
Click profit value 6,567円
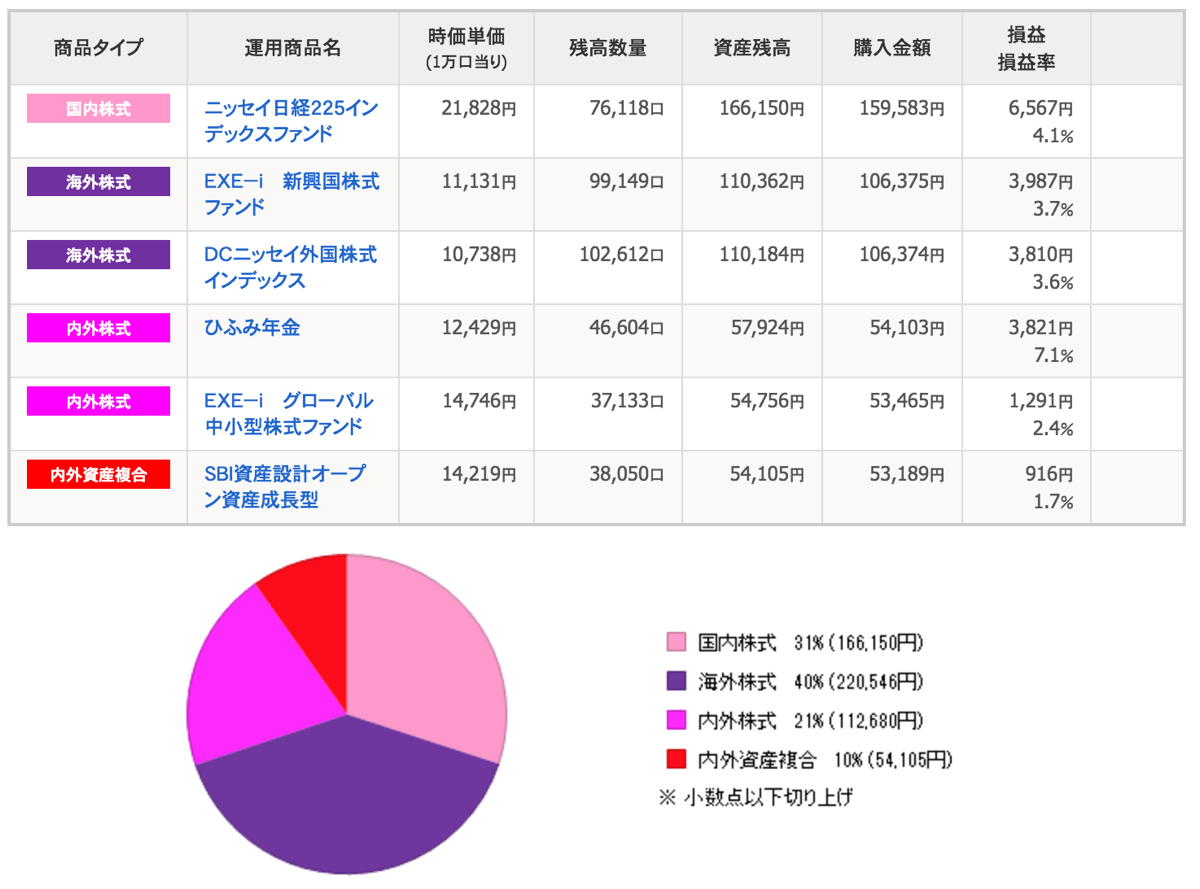(1041, 108)
